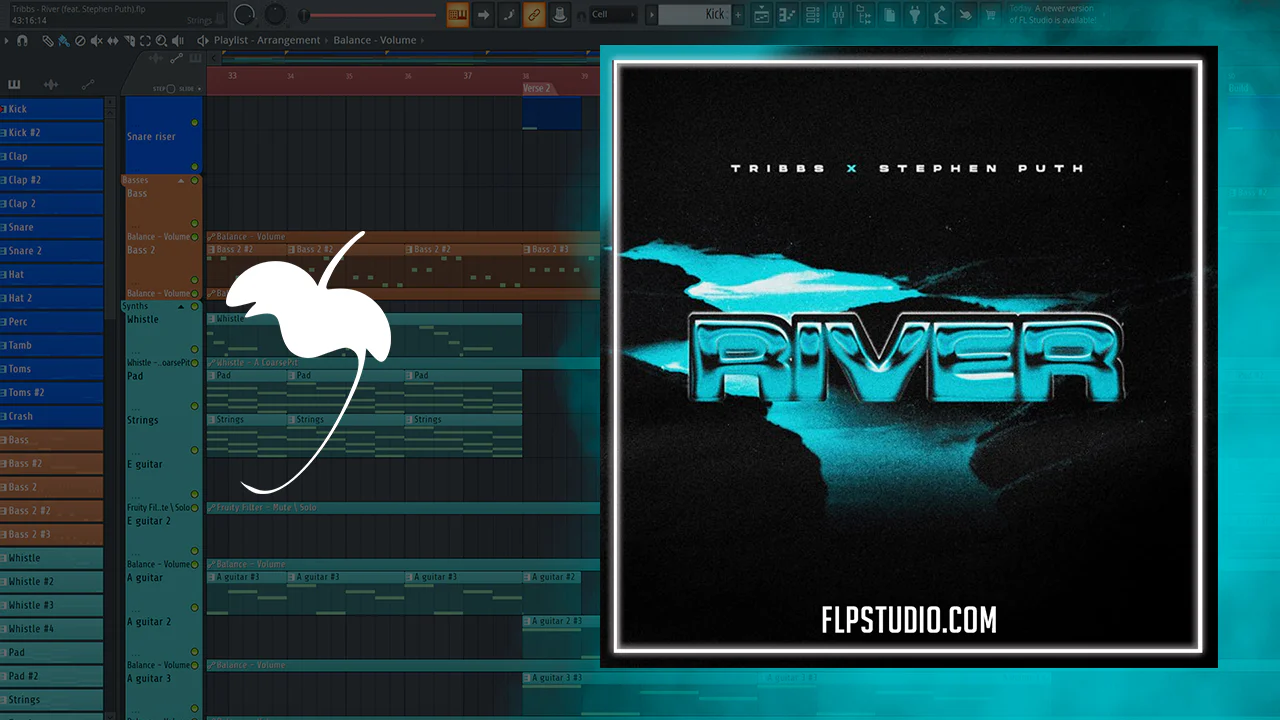Open the playlist options menu arrow
The width and height of the screenshot is (1280, 720).
[x=7, y=41]
